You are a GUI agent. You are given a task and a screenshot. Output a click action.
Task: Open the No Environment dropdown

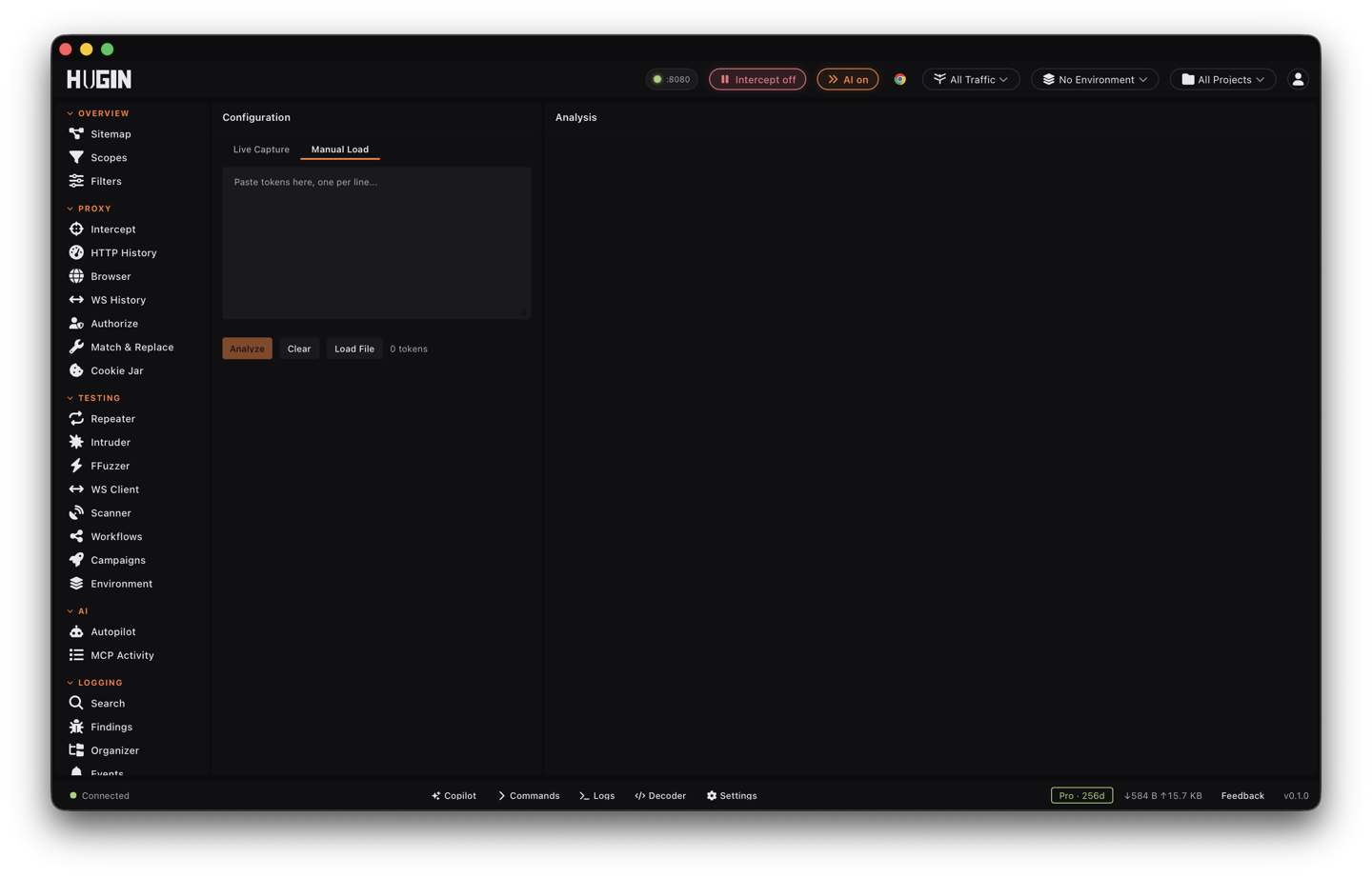(x=1095, y=79)
